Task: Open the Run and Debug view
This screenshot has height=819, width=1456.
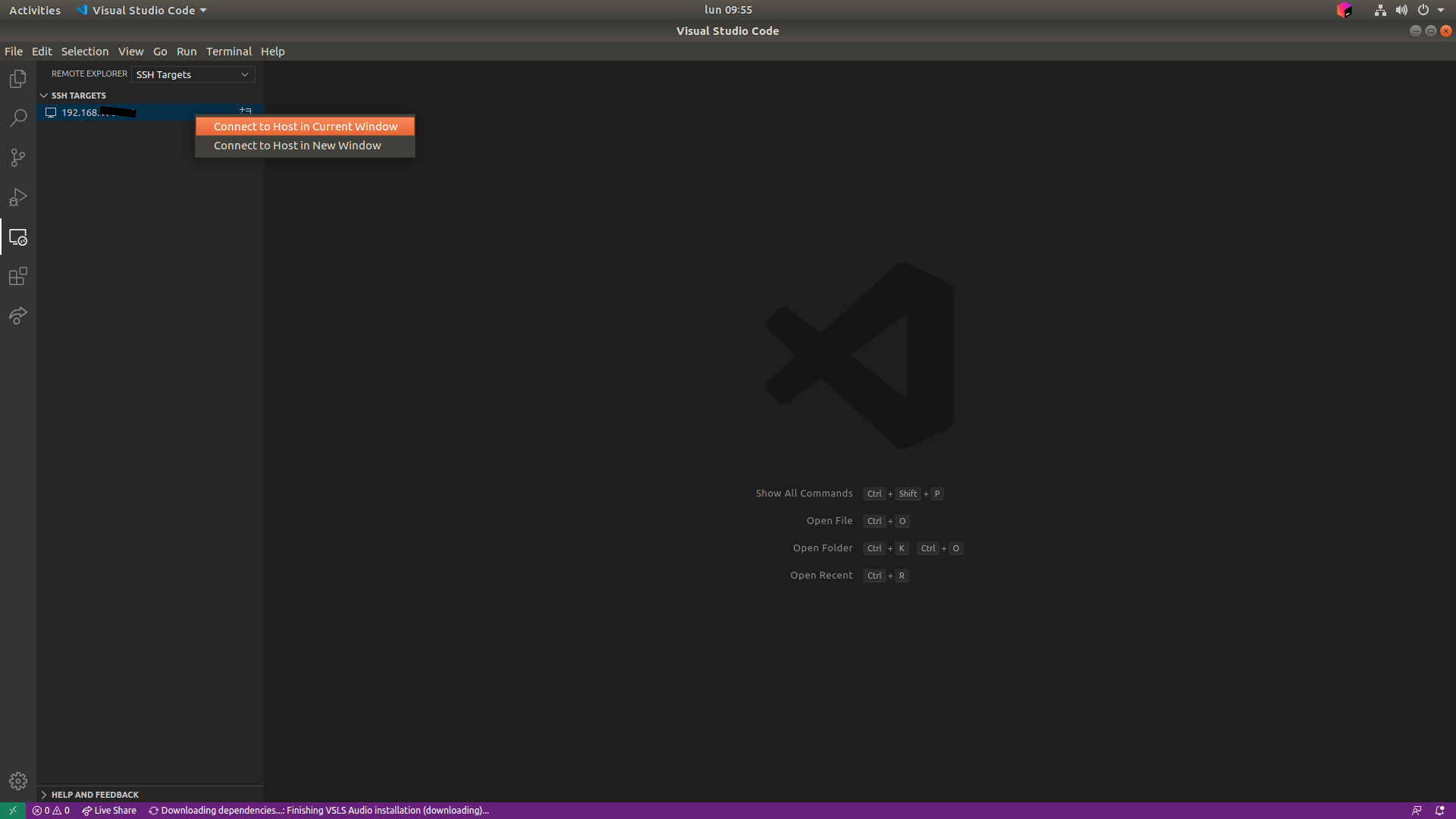Action: tap(18, 197)
